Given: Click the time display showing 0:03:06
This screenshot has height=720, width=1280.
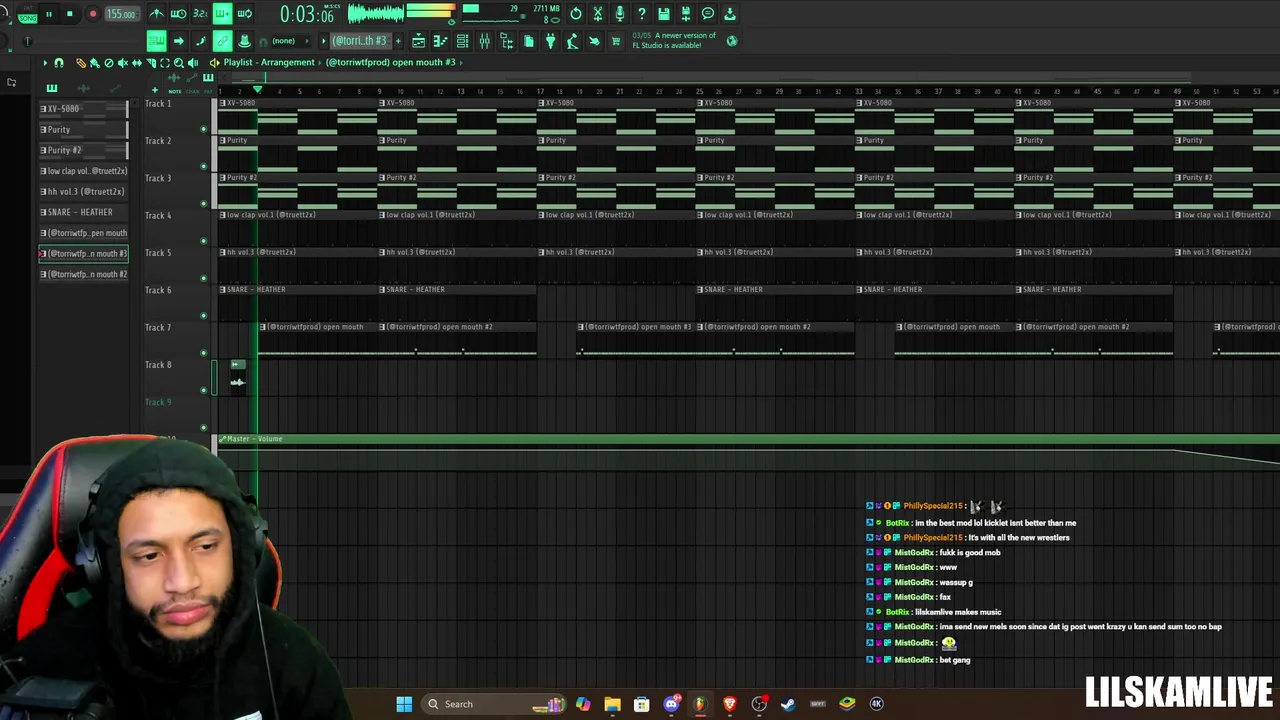Looking at the screenshot, I should pyautogui.click(x=307, y=14).
